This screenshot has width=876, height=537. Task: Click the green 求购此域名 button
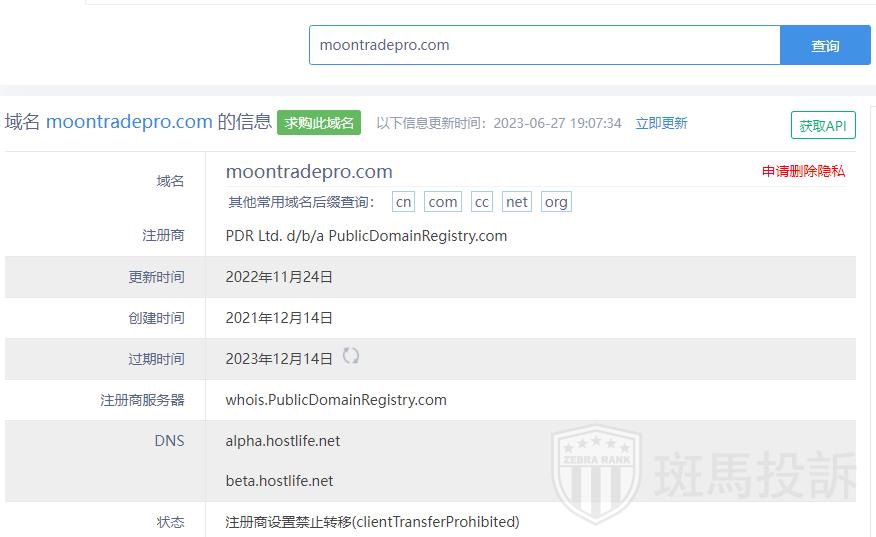[x=319, y=123]
